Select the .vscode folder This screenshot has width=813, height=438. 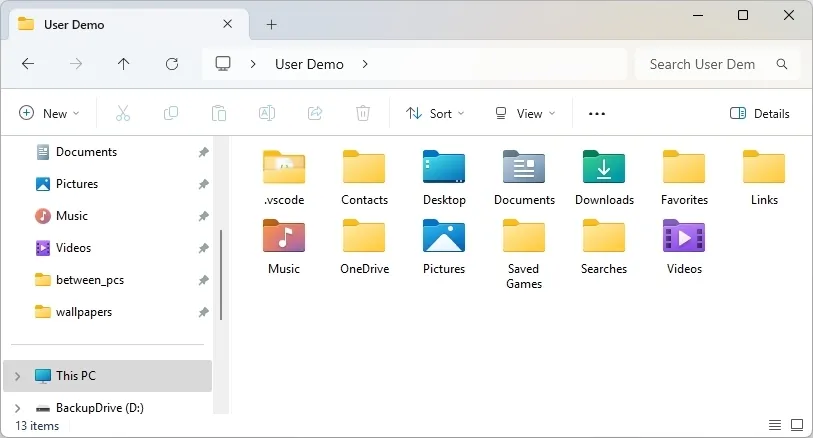[x=284, y=178]
